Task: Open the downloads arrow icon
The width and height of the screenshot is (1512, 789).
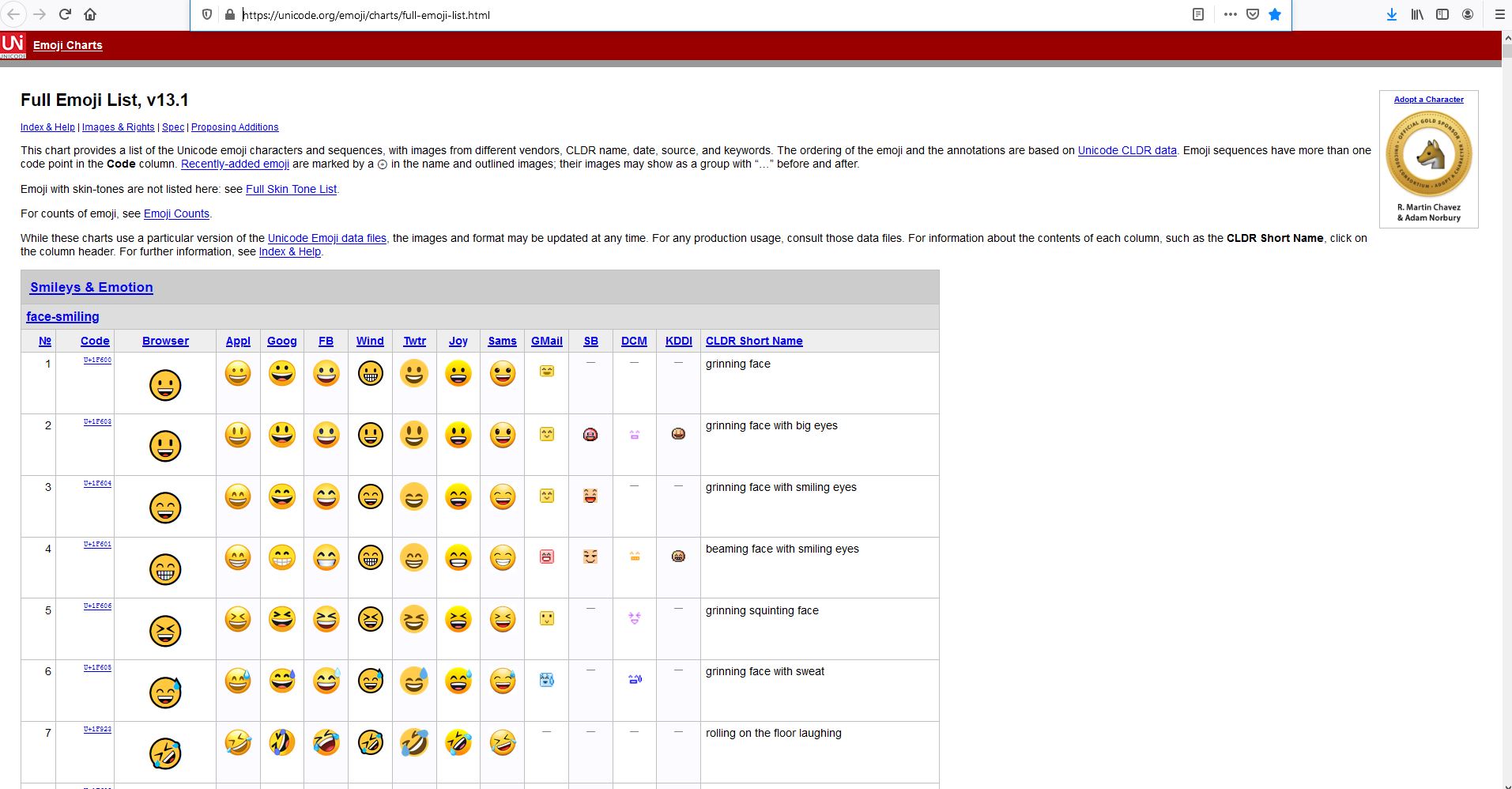Action: 1392,14
